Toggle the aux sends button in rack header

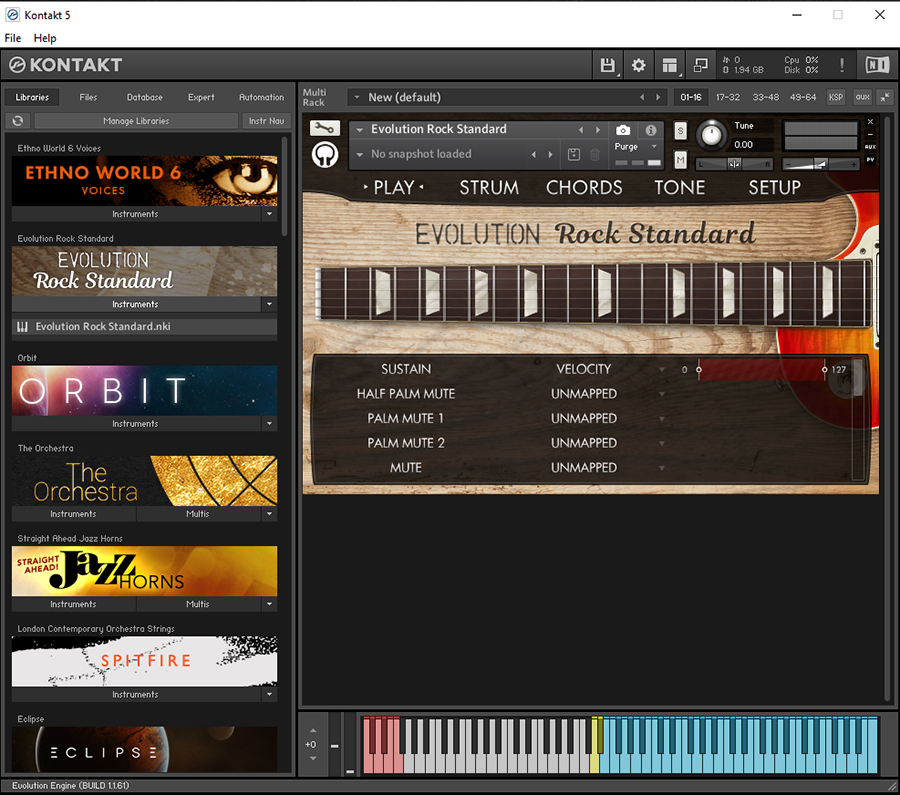(x=862, y=97)
